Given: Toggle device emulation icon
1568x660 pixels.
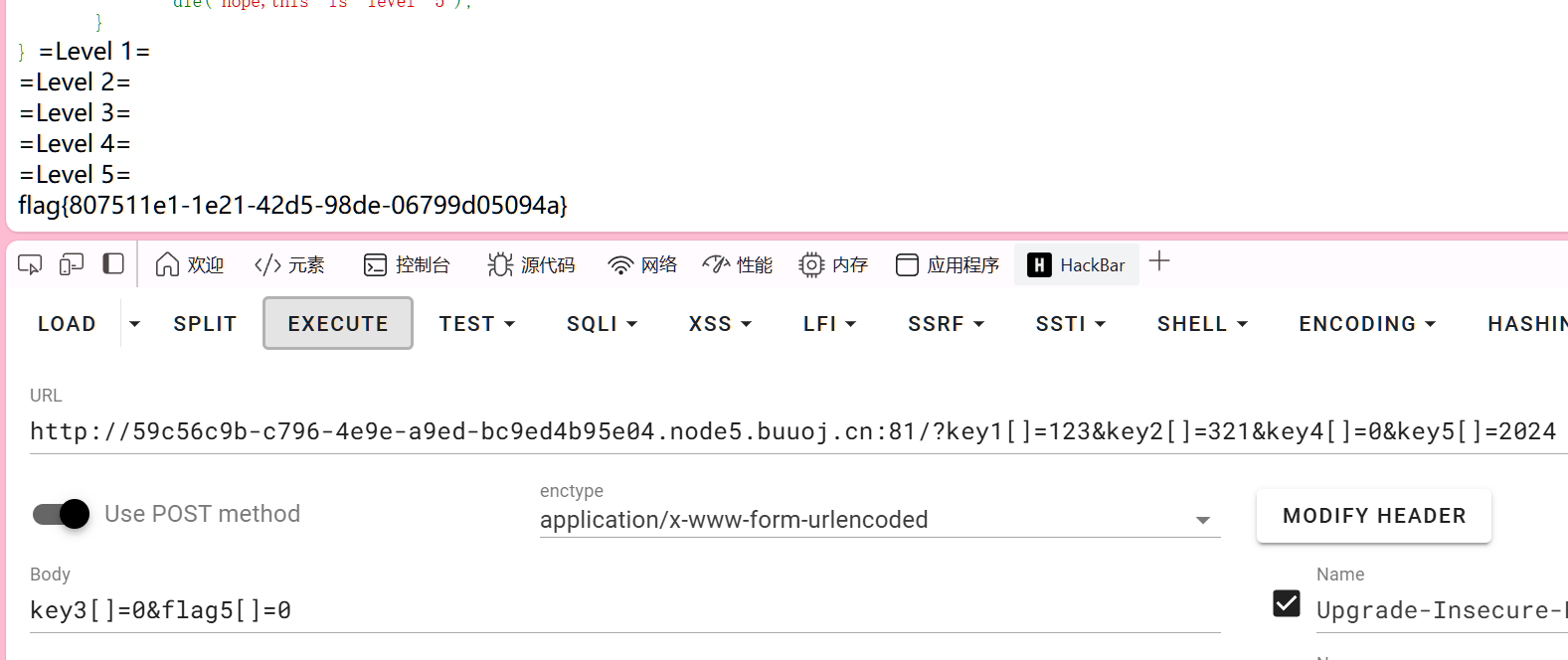Looking at the screenshot, I should pos(72,264).
